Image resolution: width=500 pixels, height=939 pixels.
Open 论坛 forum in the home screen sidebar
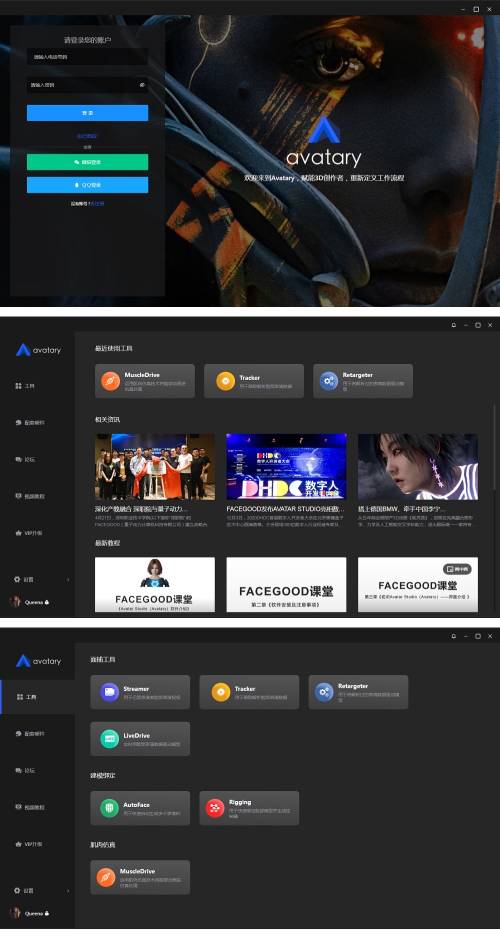point(25,459)
